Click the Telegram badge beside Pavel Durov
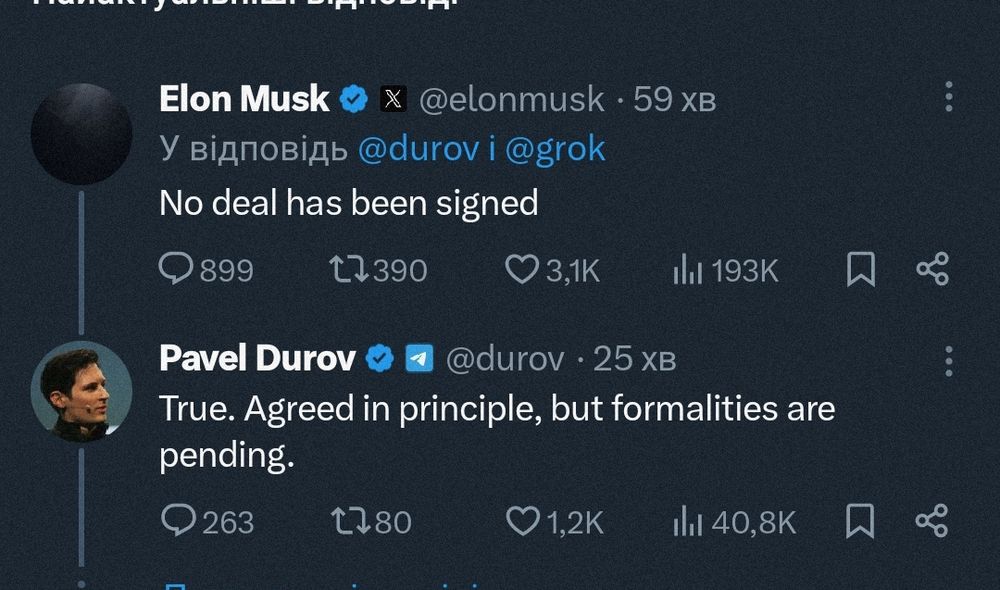This screenshot has height=590, width=1000. pyautogui.click(x=420, y=358)
